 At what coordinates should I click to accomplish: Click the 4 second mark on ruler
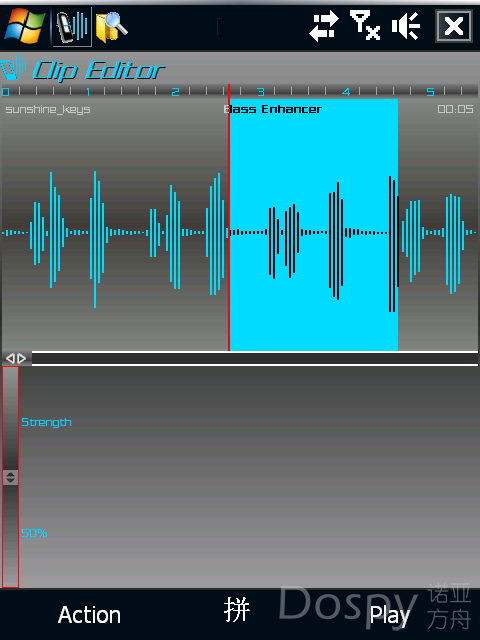tap(346, 92)
